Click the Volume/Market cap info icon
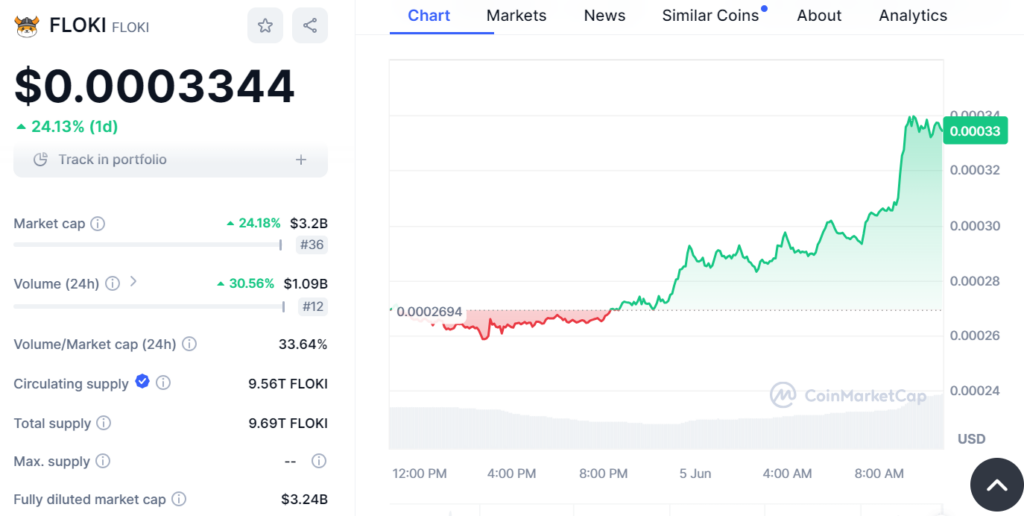Screen dimensions: 1024x516 pyautogui.click(x=189, y=344)
